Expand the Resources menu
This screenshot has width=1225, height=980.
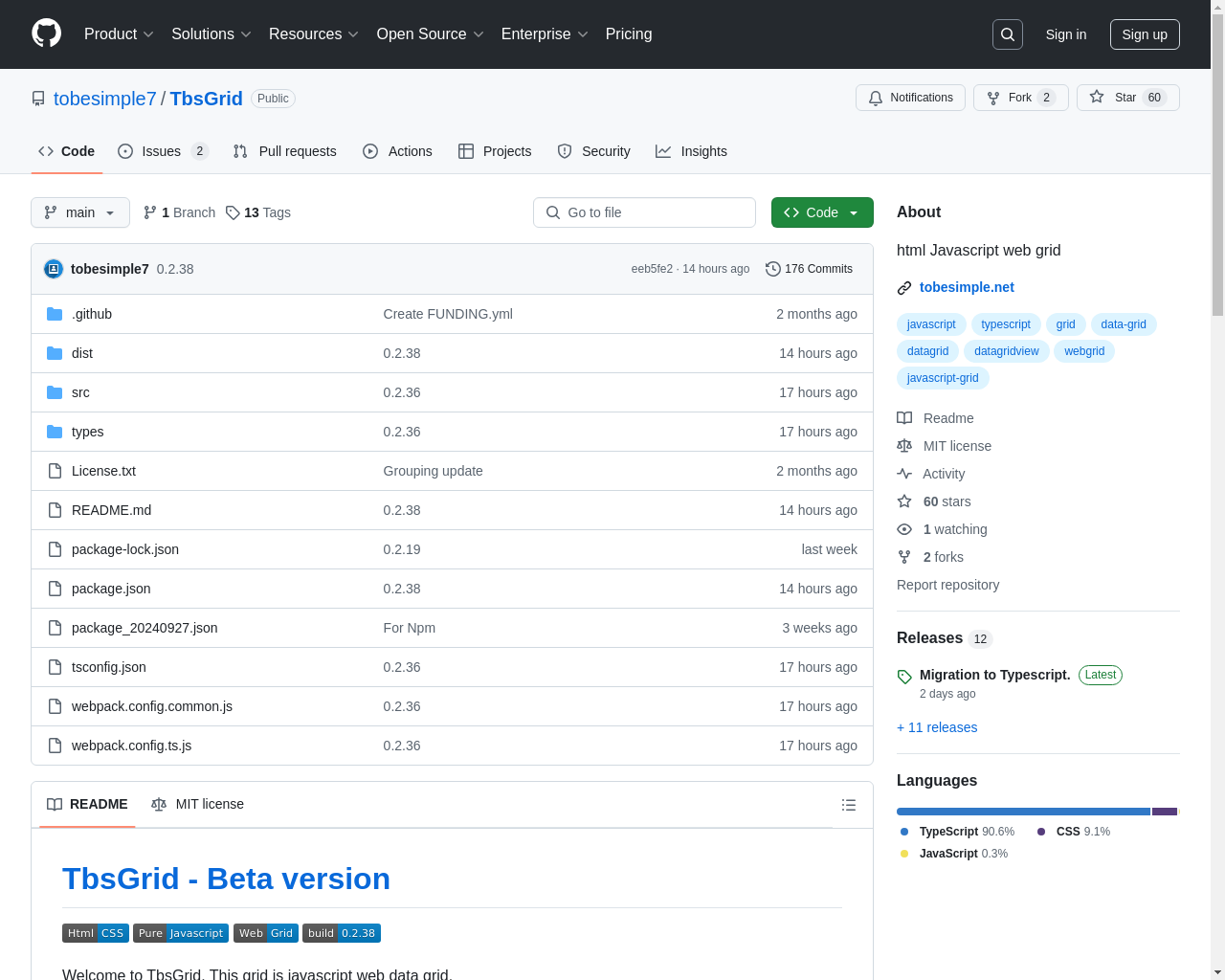click(314, 34)
